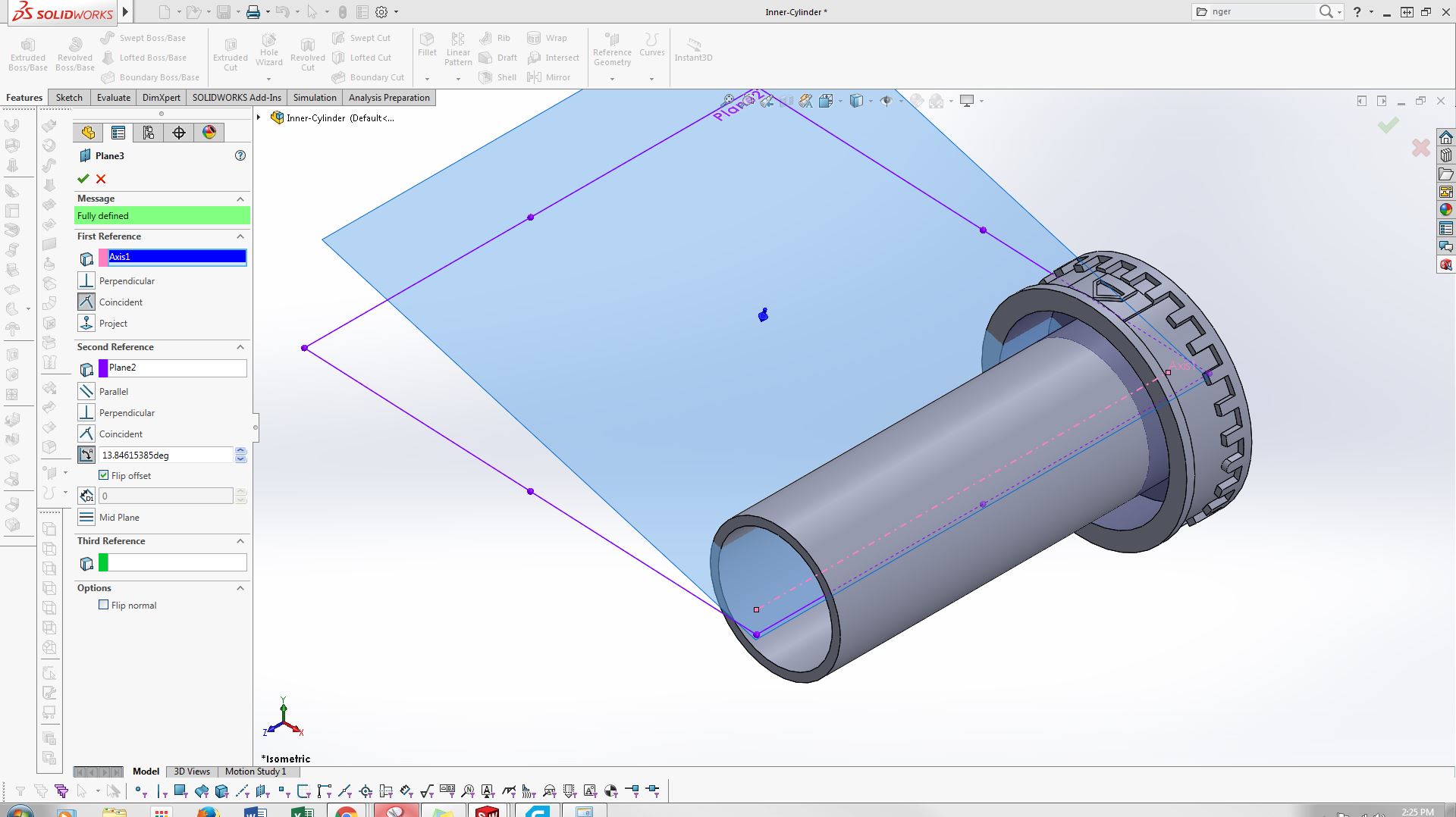Click the Options gear icon
The image size is (1456, 817).
[x=382, y=12]
